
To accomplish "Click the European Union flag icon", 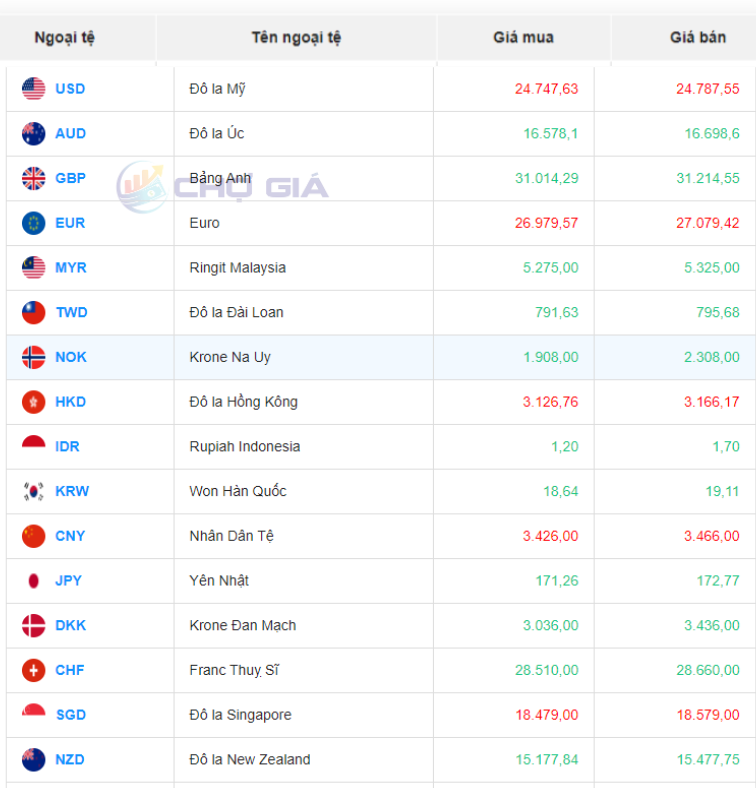I will tap(34, 223).
